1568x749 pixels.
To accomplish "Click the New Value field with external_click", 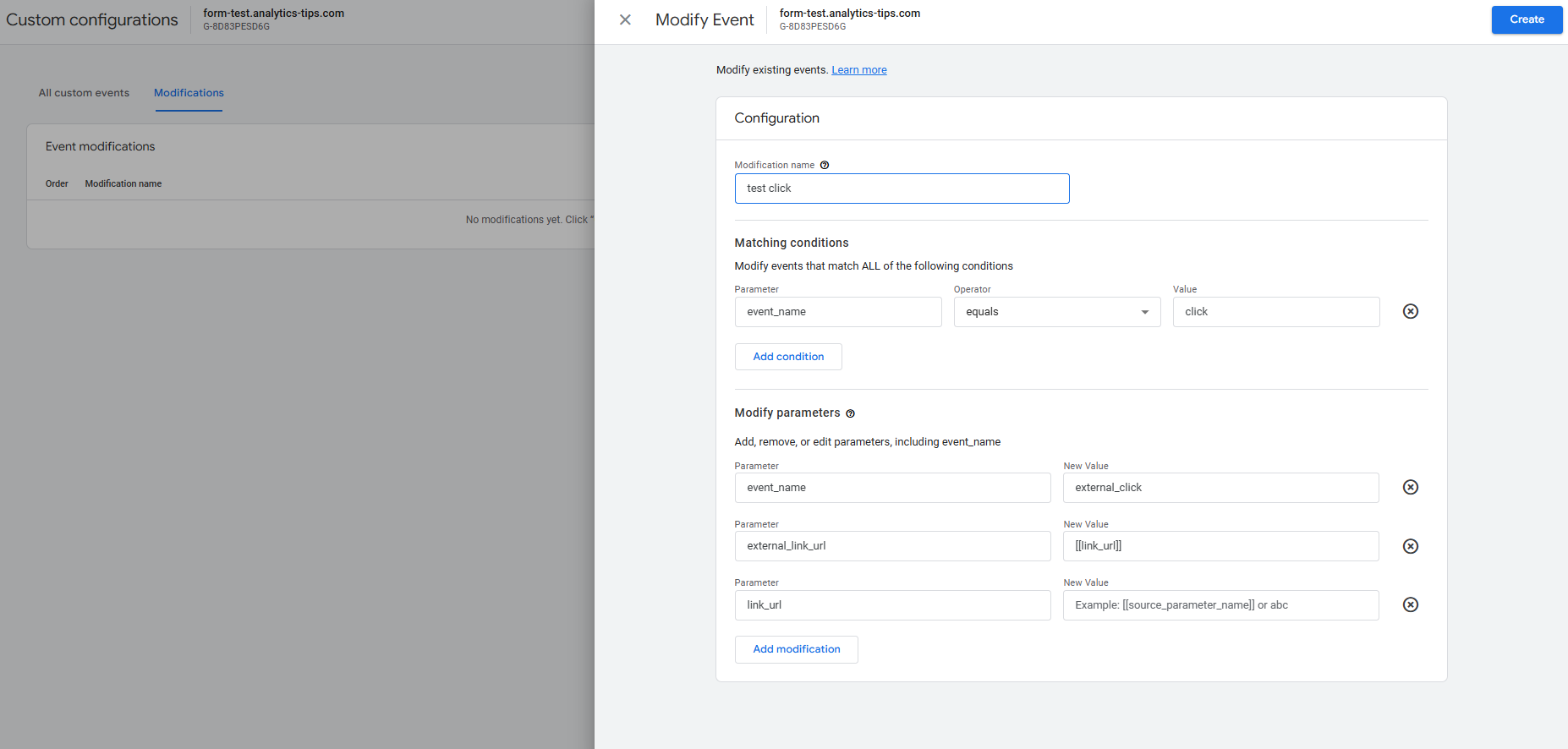I will tap(1220, 488).
